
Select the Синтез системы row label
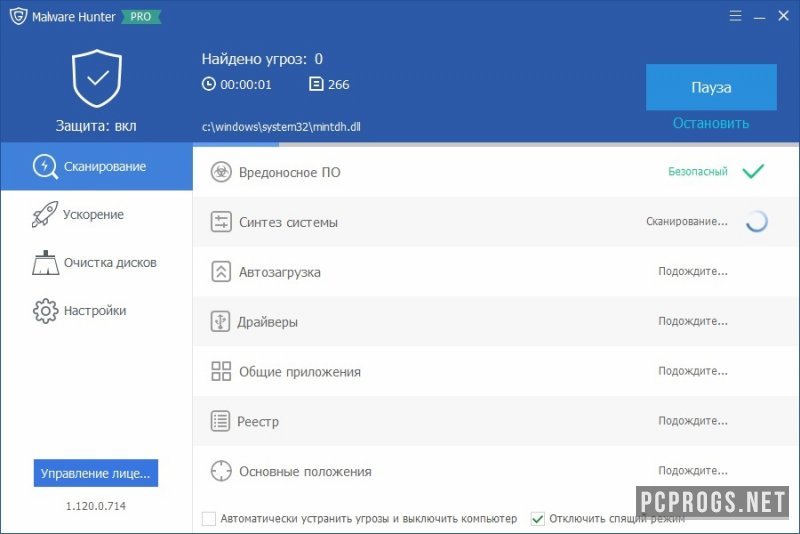point(288,222)
